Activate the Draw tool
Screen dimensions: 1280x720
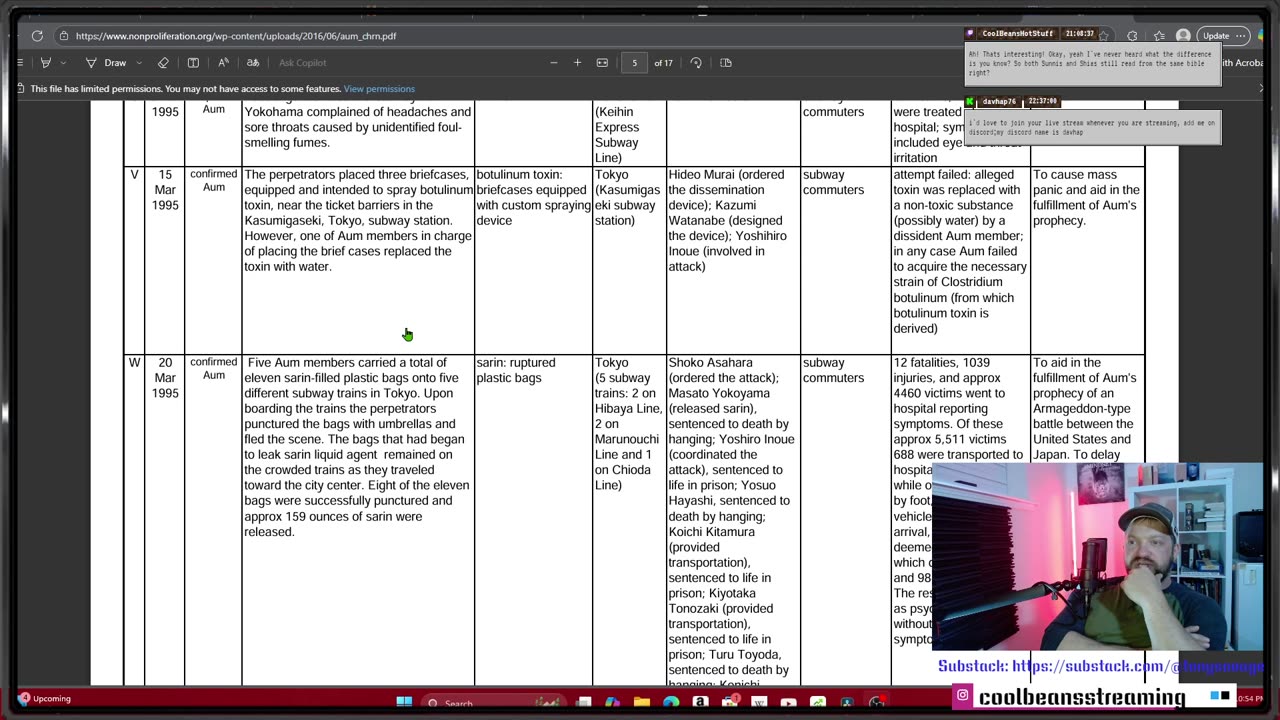click(106, 63)
